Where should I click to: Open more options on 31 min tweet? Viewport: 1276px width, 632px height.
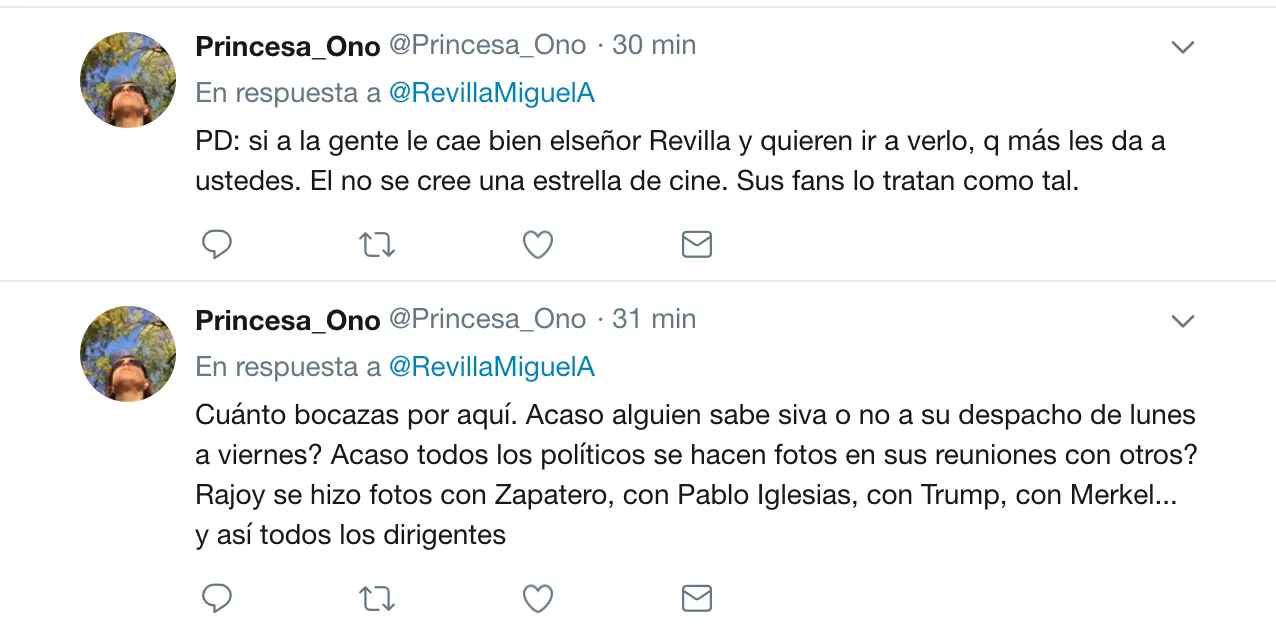point(1183,321)
